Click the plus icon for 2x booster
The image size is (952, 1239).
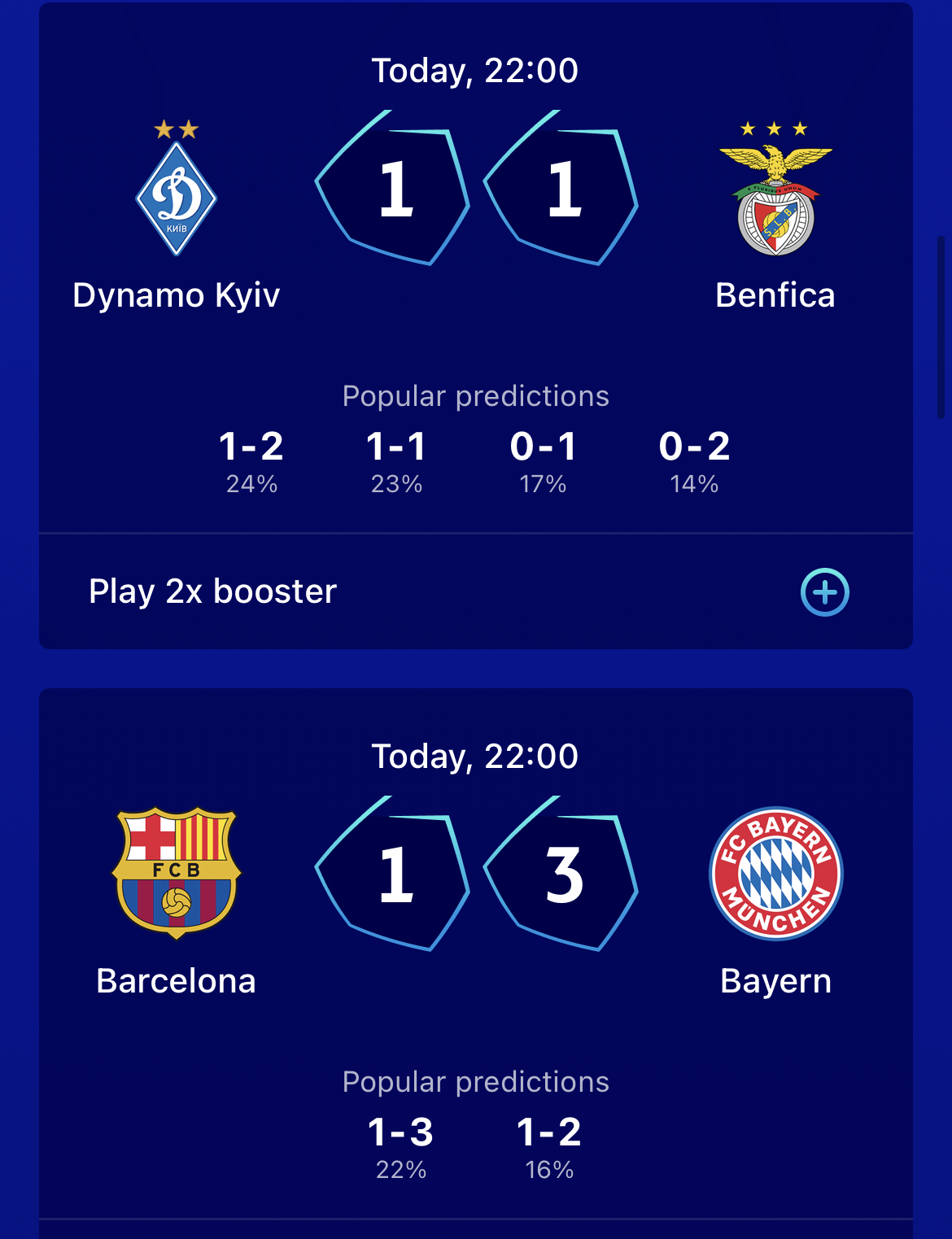824,591
